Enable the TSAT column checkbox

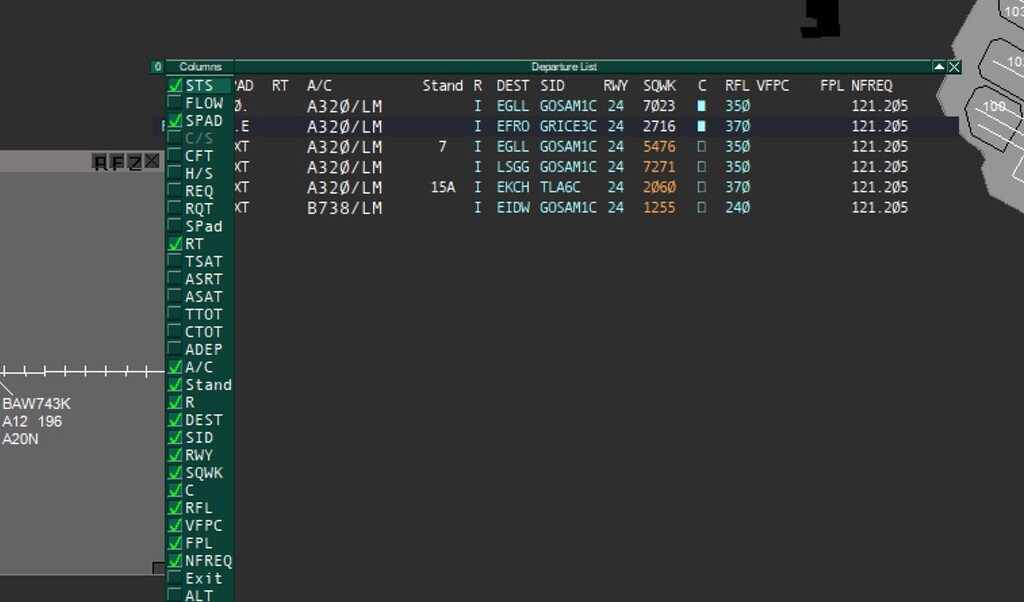[176, 261]
